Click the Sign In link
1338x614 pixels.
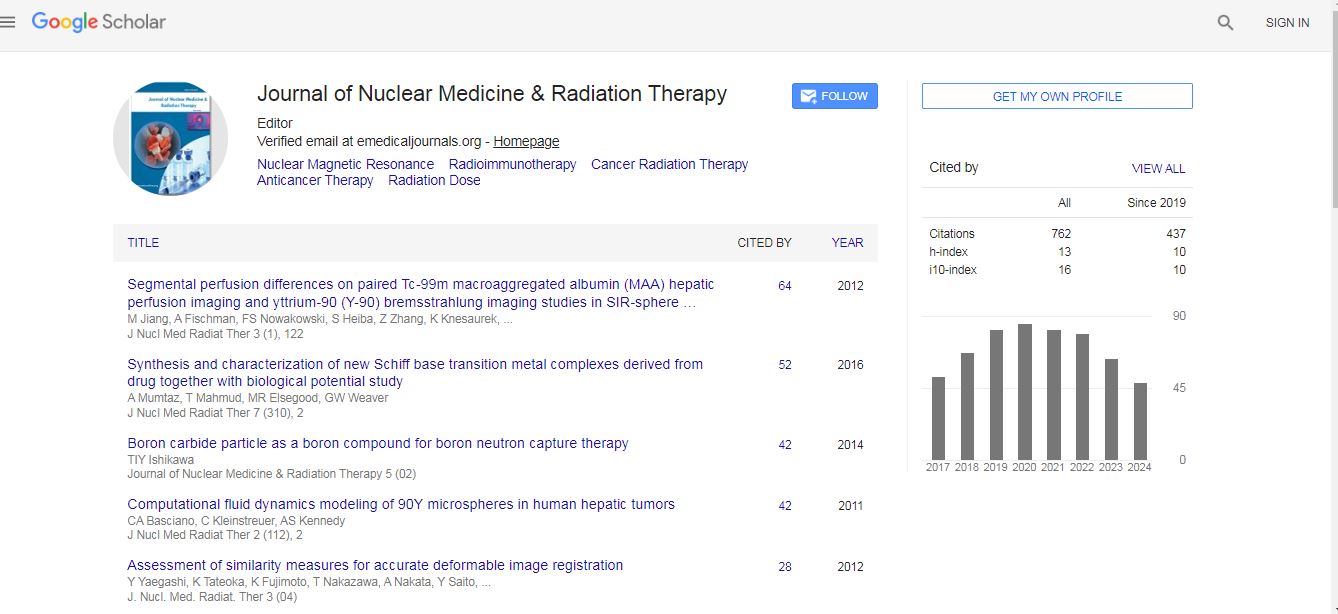pos(1287,23)
